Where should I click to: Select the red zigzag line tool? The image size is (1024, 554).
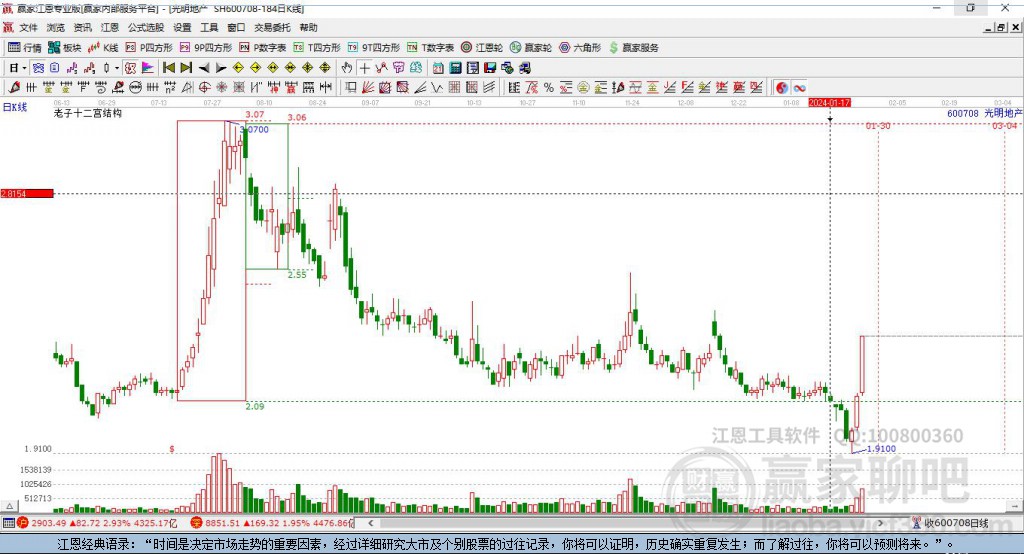point(381,68)
